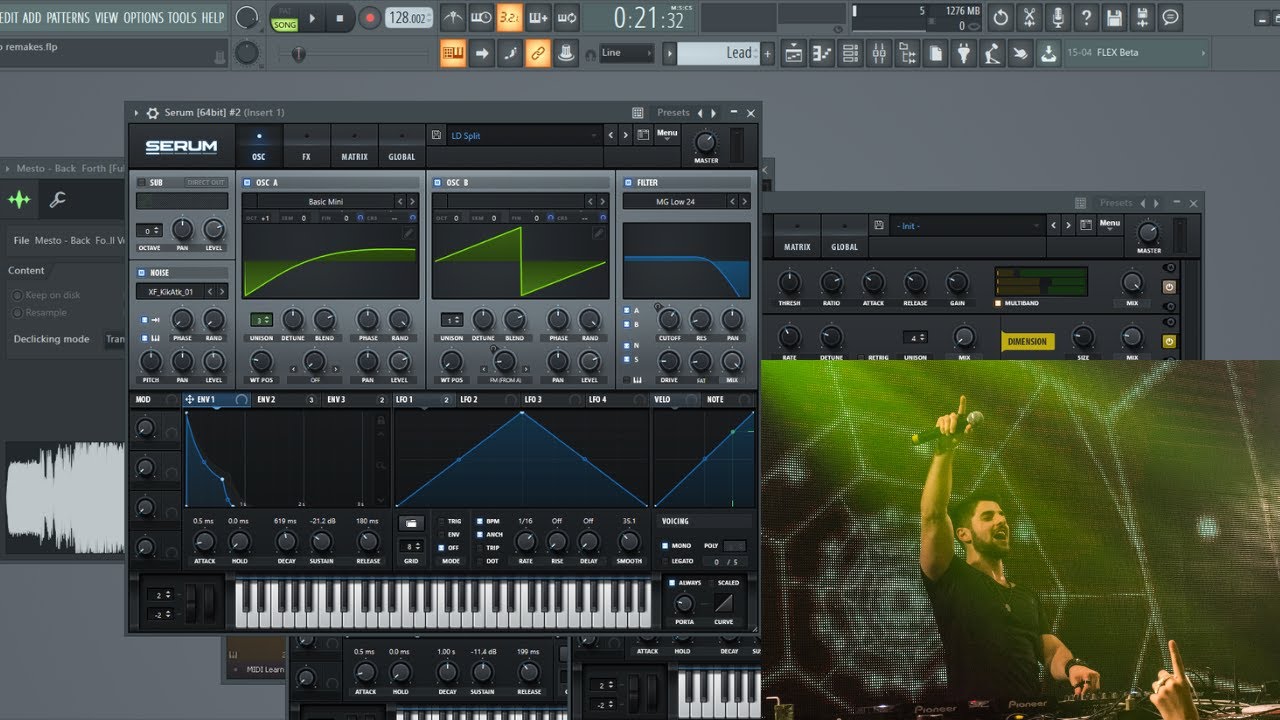The width and height of the screenshot is (1280, 720).
Task: Toggle the FILTER enable switch
Action: 627,183
